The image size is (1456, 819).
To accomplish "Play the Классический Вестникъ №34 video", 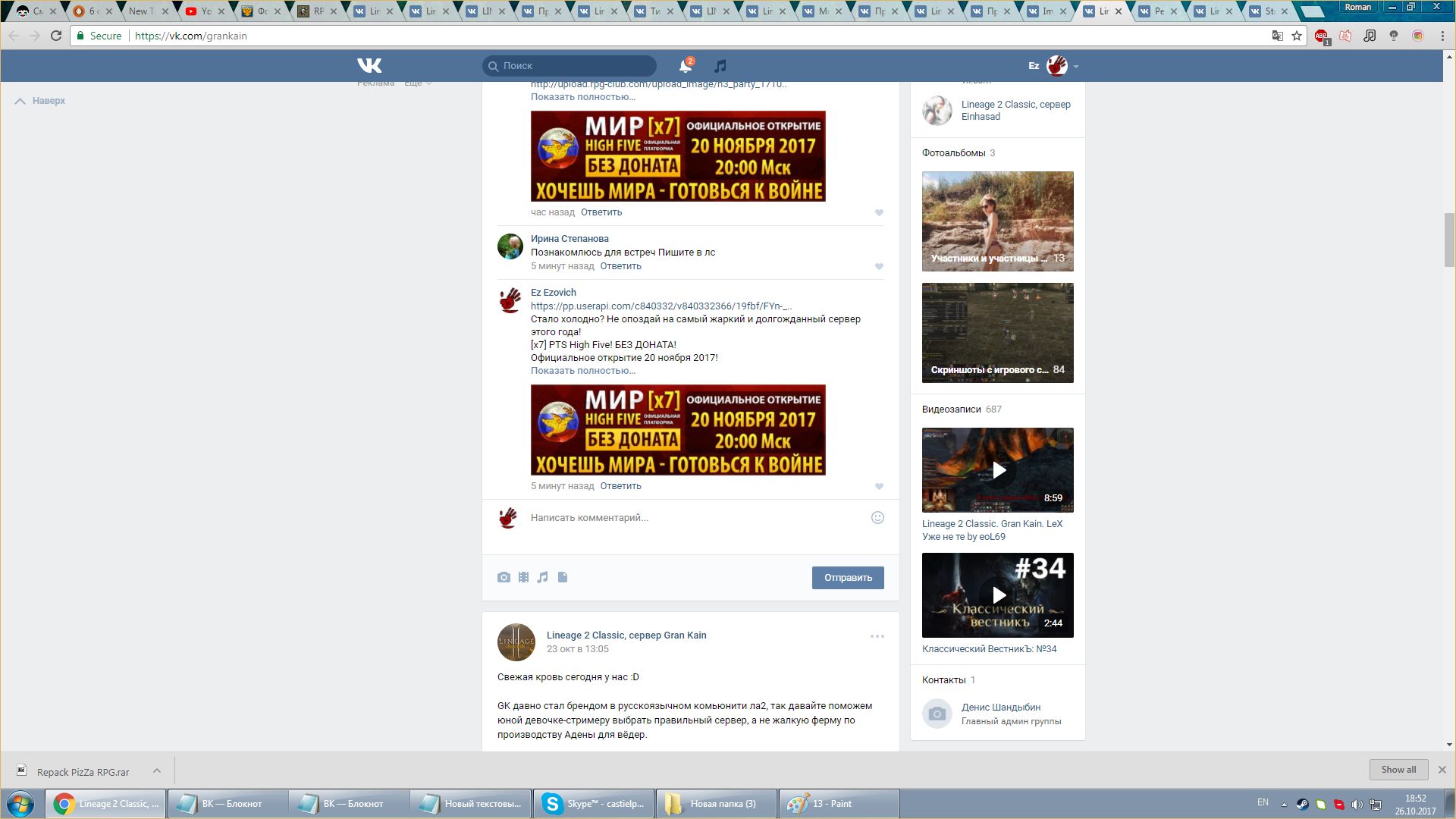I will 998,595.
